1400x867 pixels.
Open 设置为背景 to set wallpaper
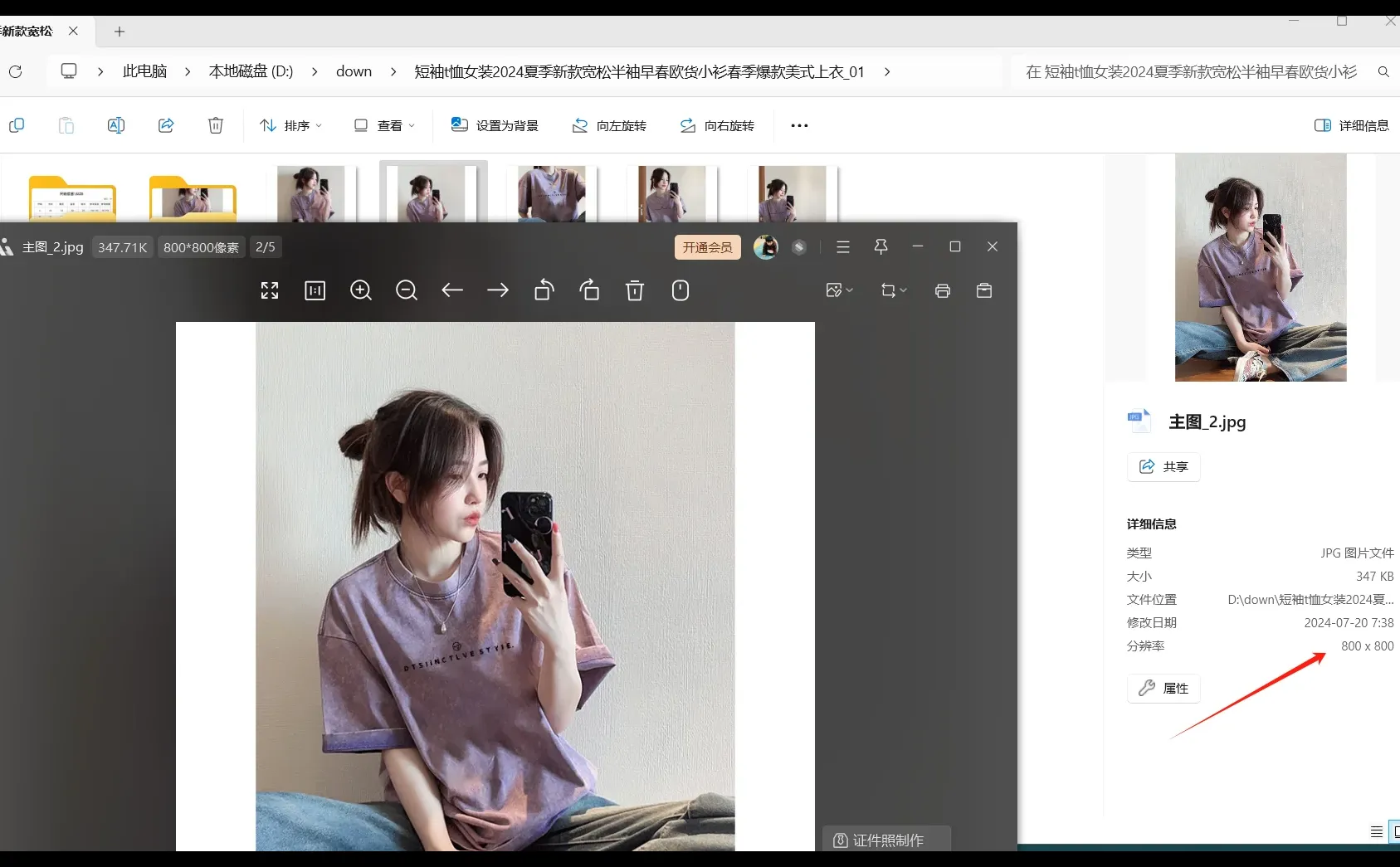click(494, 125)
